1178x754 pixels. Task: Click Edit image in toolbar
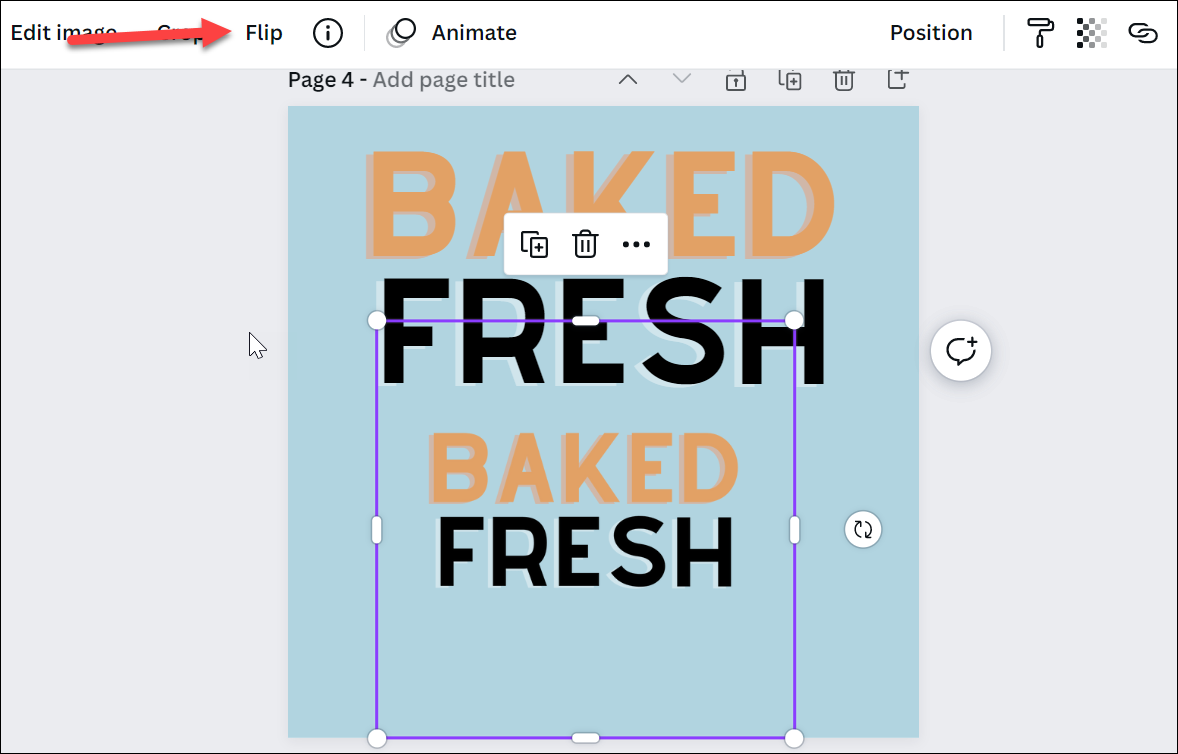coord(64,33)
